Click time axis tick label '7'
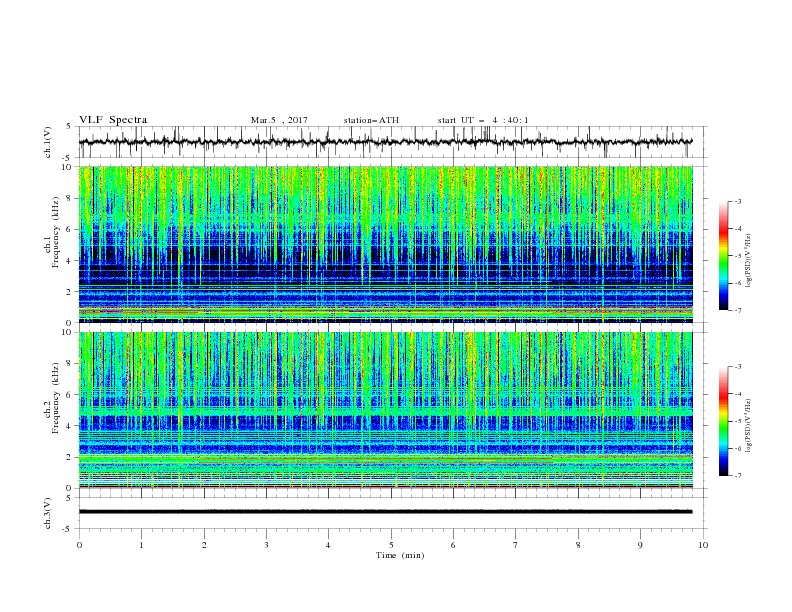The height and width of the screenshot is (612, 792). pyautogui.click(x=516, y=545)
